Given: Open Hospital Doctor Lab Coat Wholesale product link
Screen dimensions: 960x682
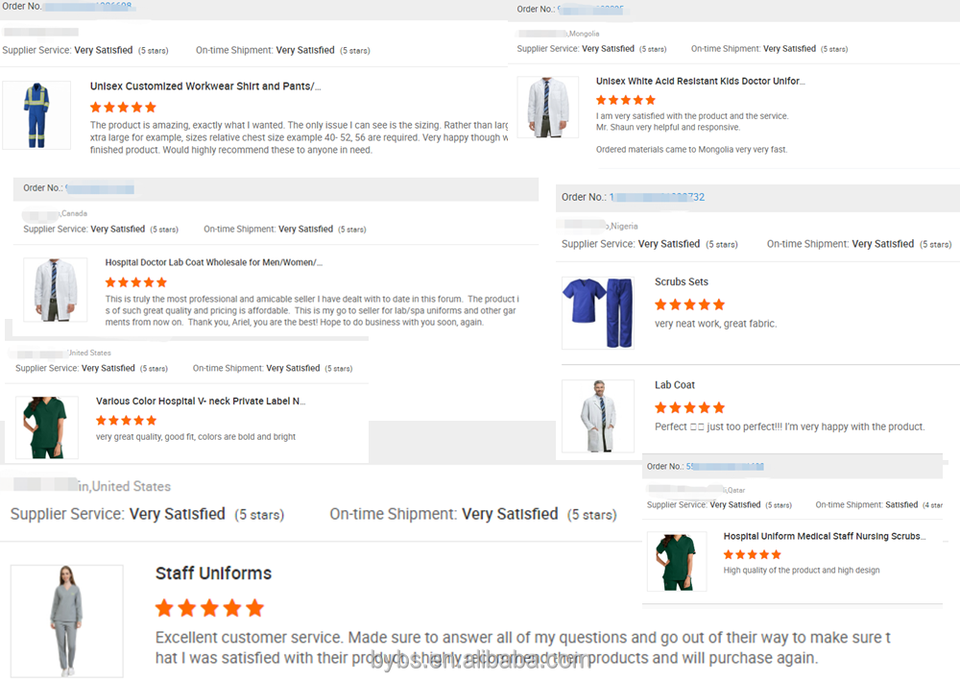Looking at the screenshot, I should (214, 263).
